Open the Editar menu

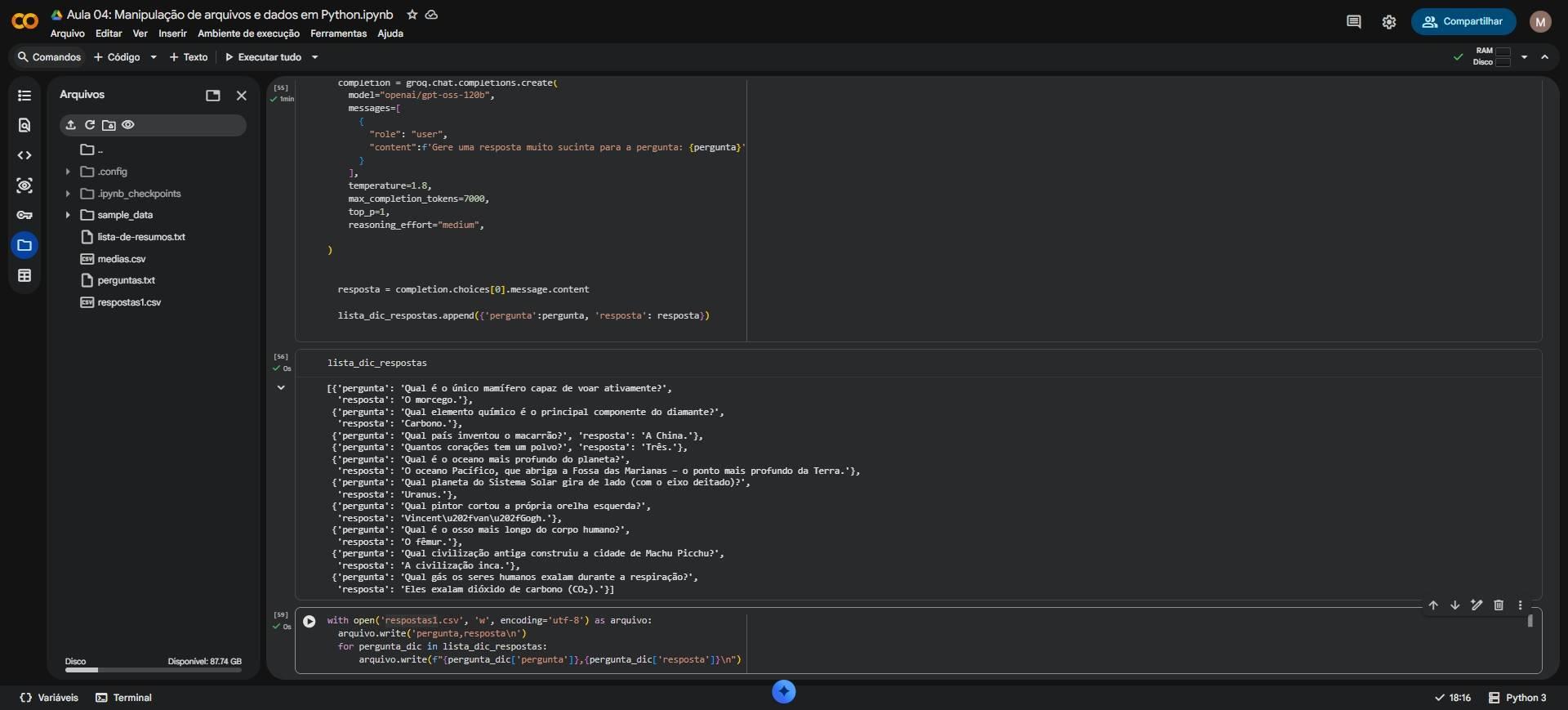(109, 33)
